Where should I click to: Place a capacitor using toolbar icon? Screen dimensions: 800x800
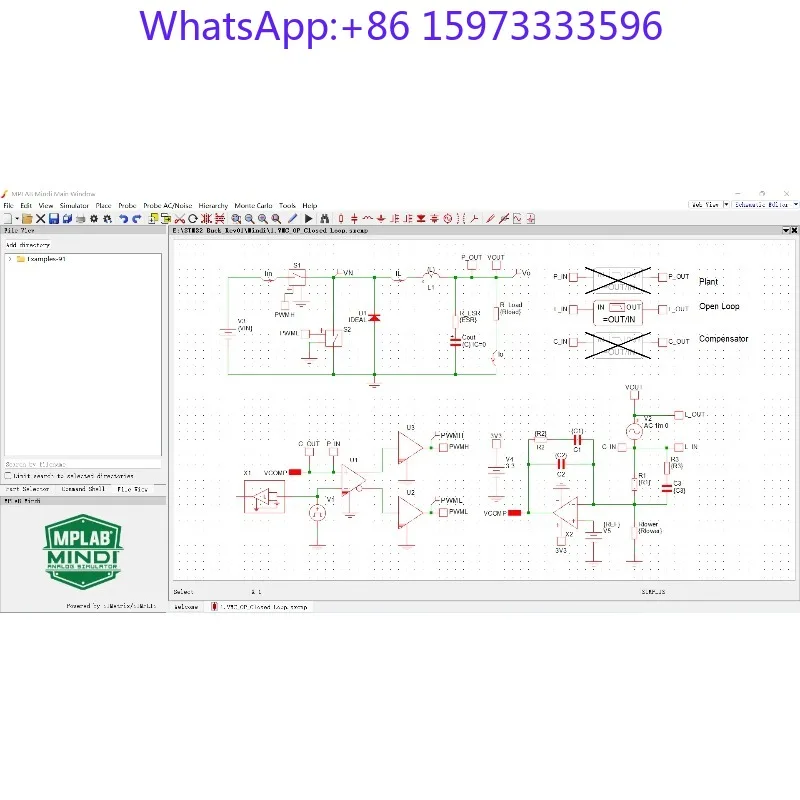[355, 219]
